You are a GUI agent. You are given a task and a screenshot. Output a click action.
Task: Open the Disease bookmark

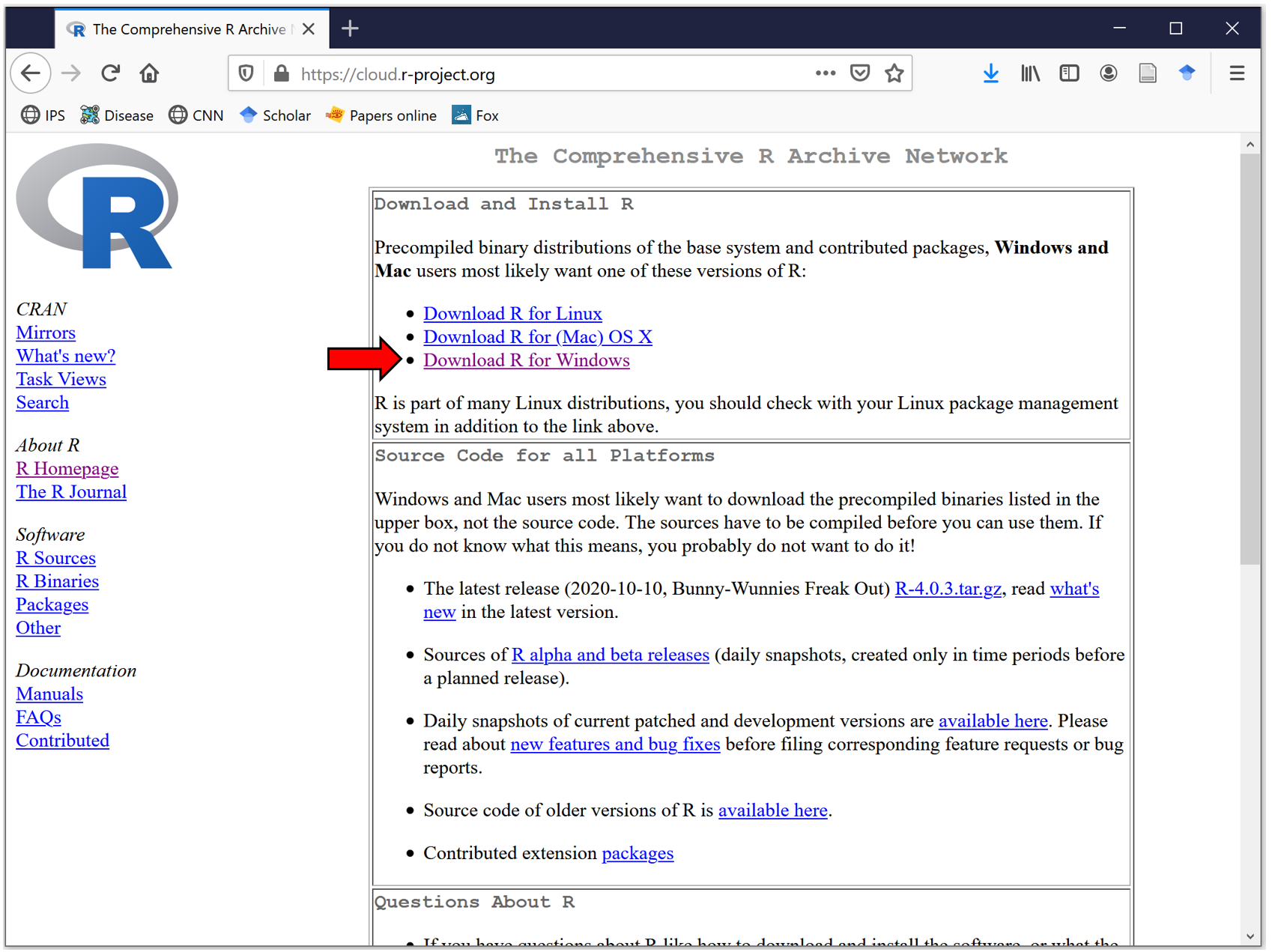[x=117, y=115]
